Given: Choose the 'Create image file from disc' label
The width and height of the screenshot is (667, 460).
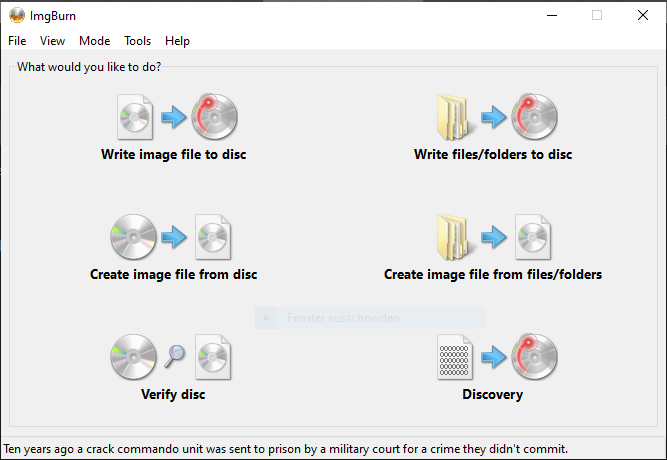Looking at the screenshot, I should (174, 274).
